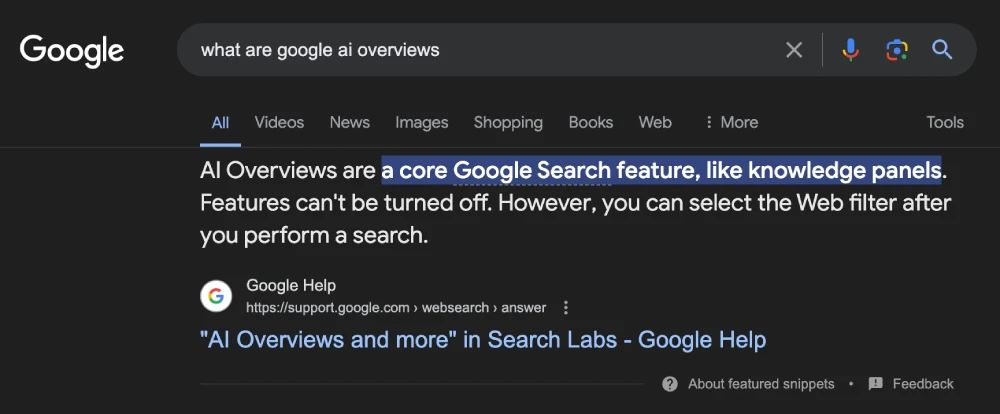Click the About featured snippets link
The image size is (1000, 414).
[761, 384]
